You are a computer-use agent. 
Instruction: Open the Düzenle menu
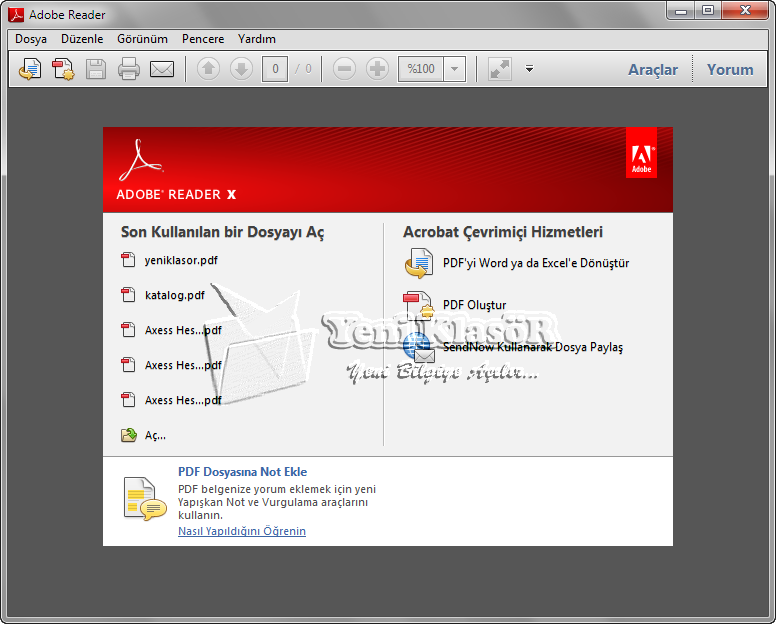82,39
